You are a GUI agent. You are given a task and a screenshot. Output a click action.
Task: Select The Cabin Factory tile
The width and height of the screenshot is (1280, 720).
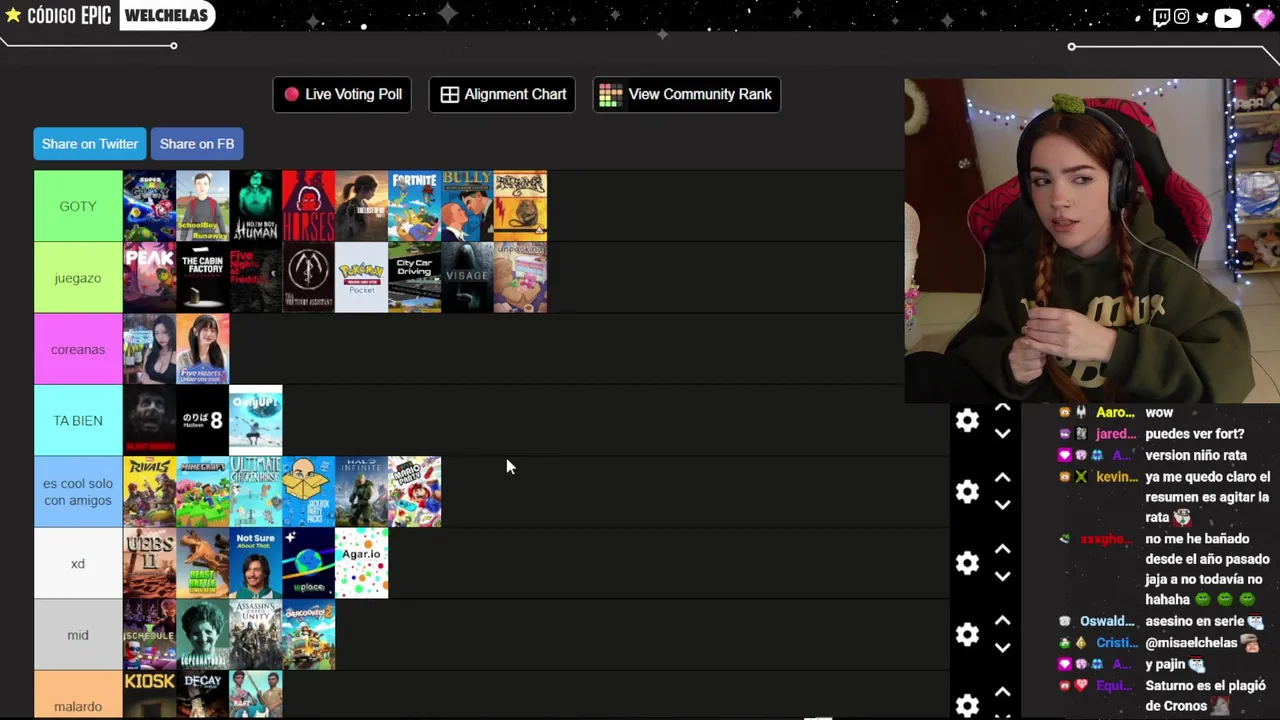202,278
